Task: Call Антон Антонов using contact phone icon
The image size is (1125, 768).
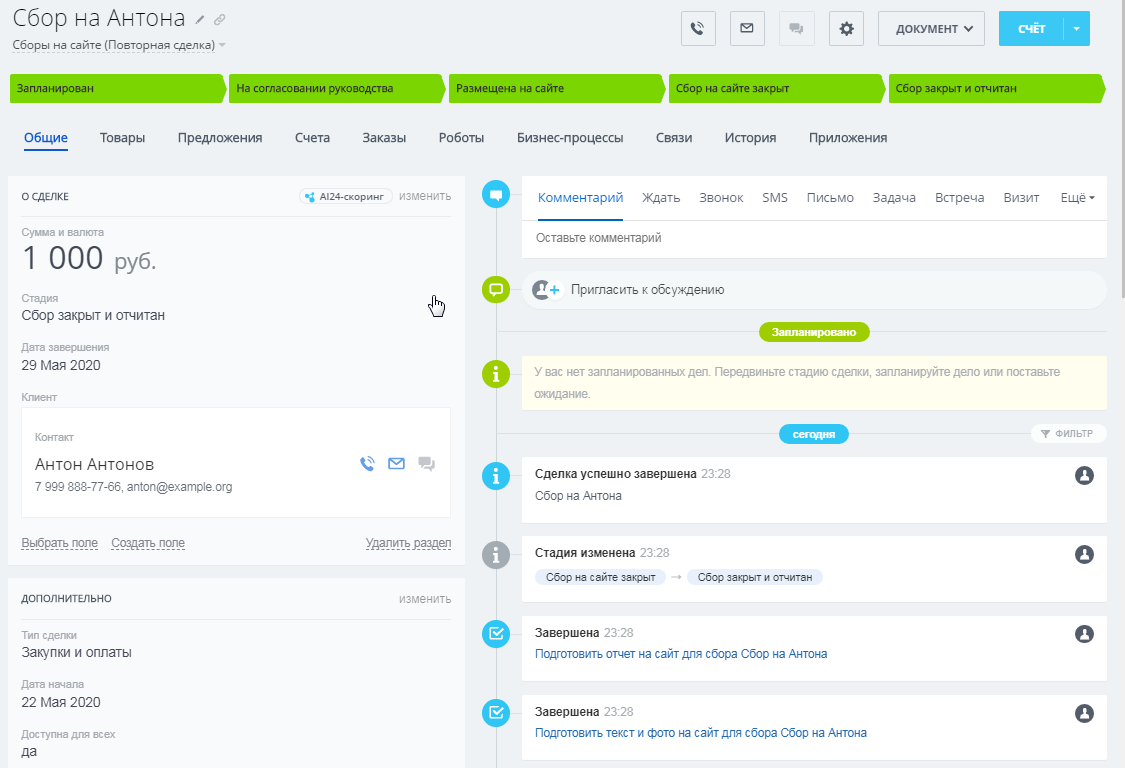Action: [367, 463]
